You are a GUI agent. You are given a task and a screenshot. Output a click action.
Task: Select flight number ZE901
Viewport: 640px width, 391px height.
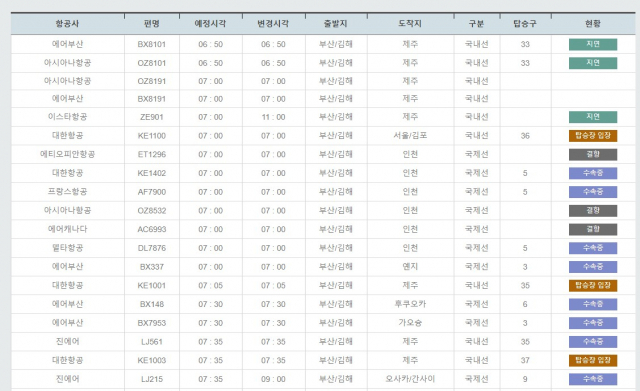pyautogui.click(x=152, y=117)
